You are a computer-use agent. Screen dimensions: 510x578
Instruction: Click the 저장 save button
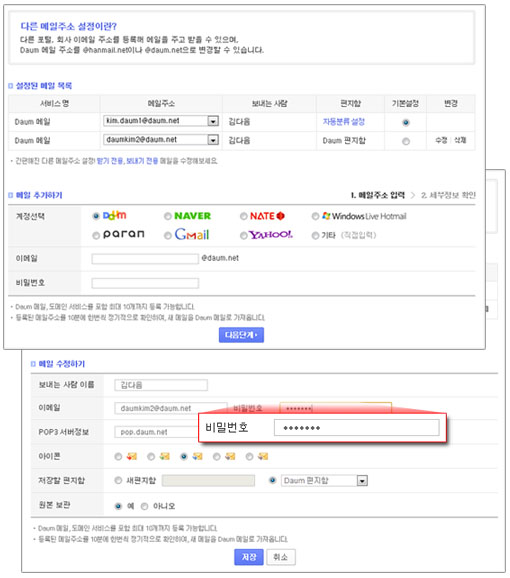249,557
